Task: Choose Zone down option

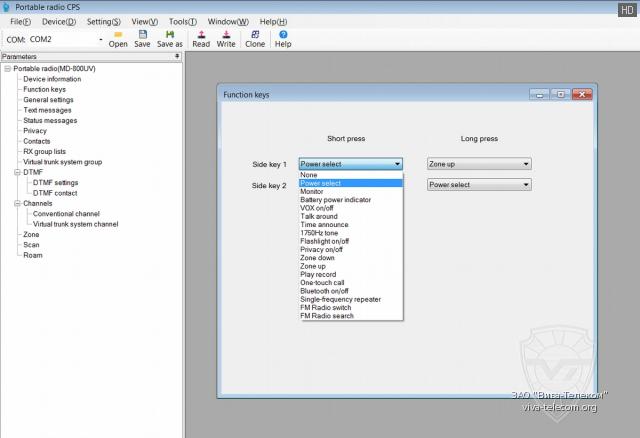Action: (x=351, y=258)
